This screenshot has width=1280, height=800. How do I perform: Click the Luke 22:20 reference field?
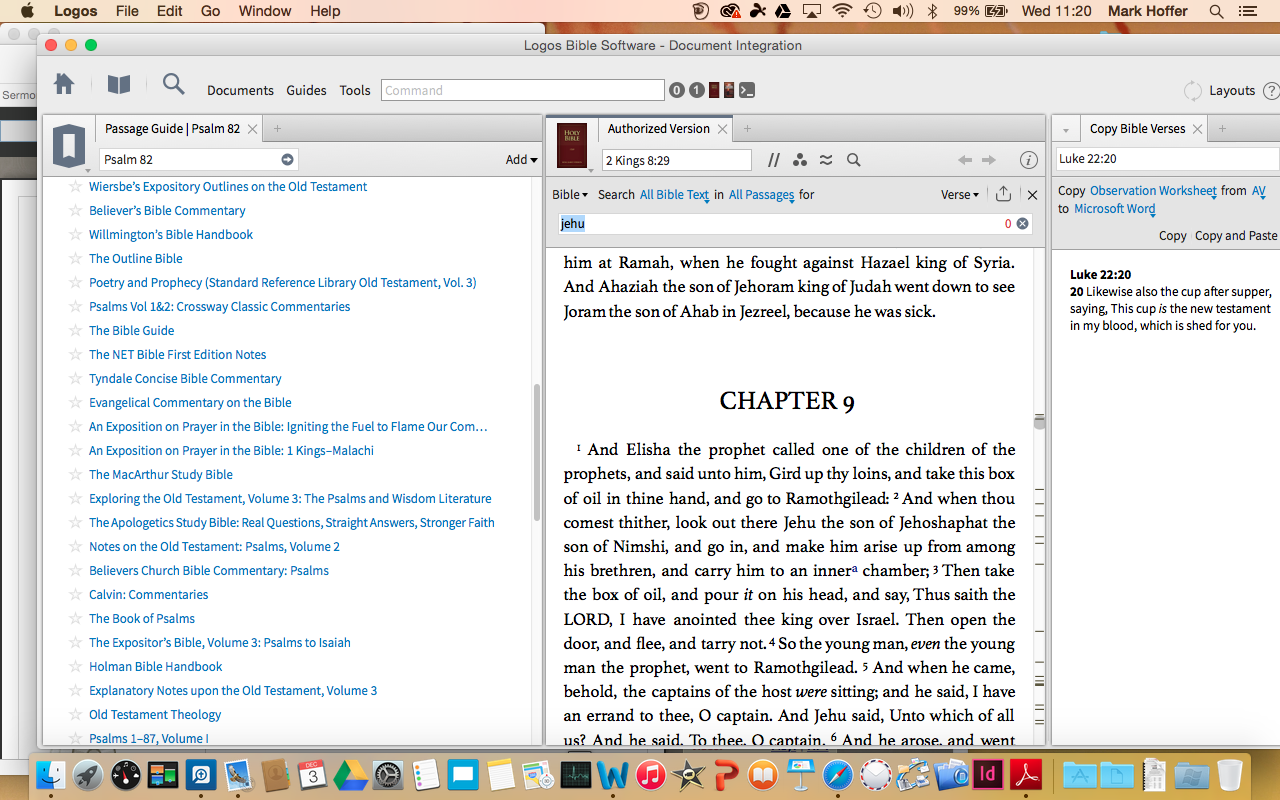click(x=1168, y=159)
